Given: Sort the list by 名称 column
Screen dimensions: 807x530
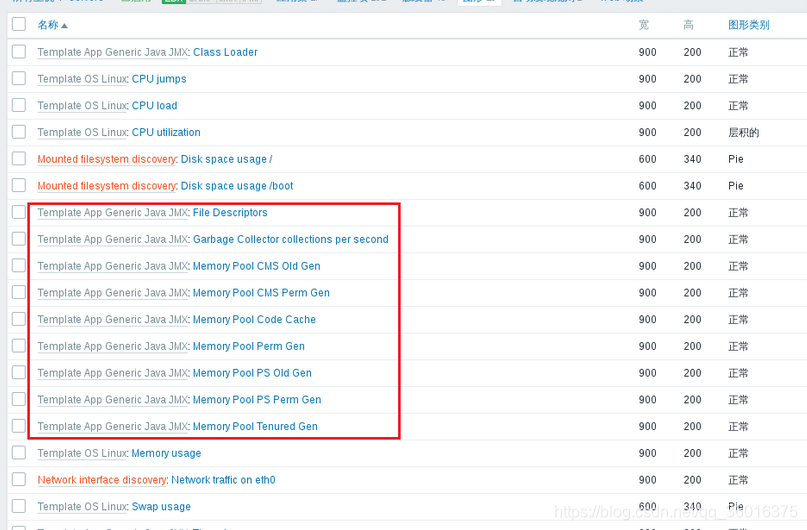Looking at the screenshot, I should click(52, 25).
